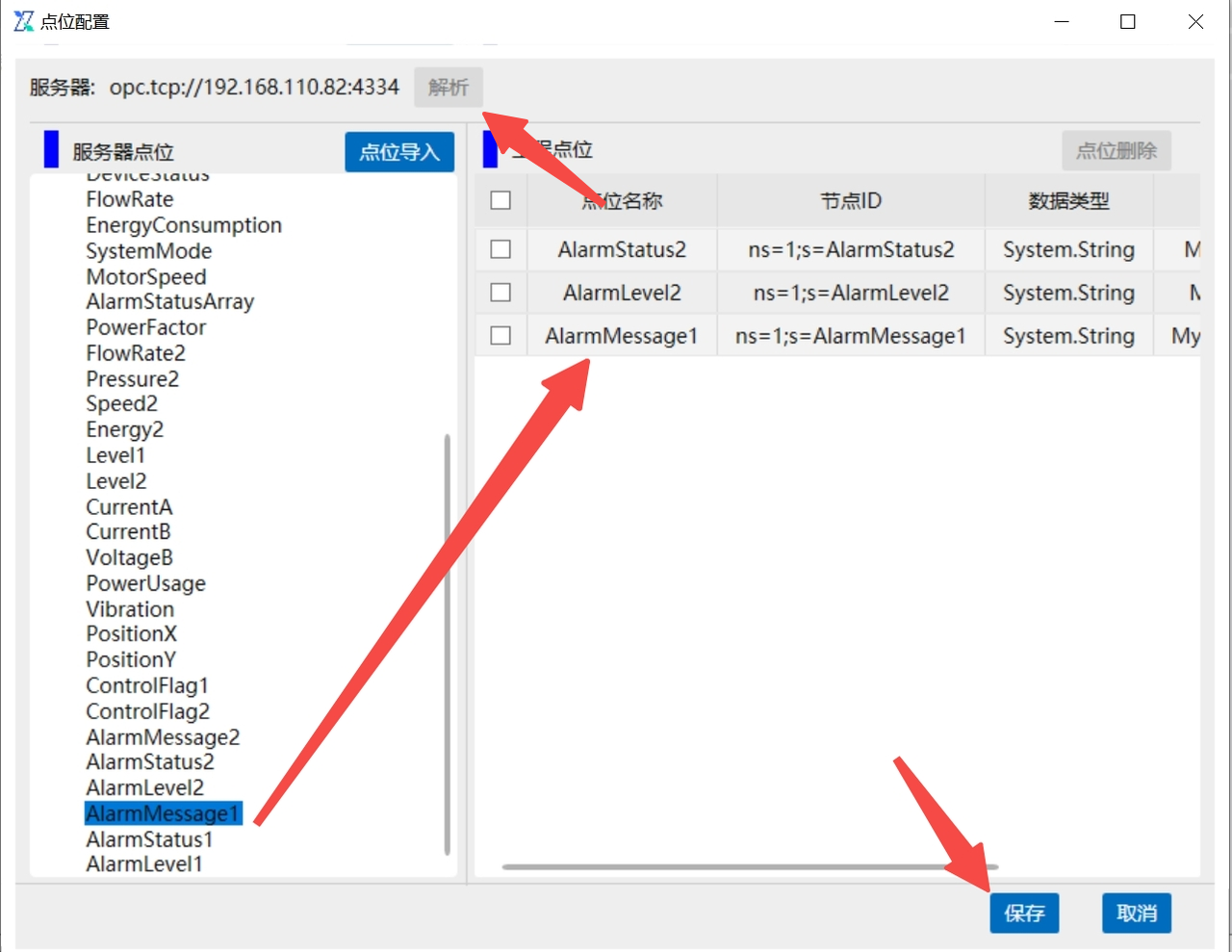This screenshot has width=1232, height=952.
Task: Click the 点位删除 delete button
Action: pyautogui.click(x=1116, y=151)
